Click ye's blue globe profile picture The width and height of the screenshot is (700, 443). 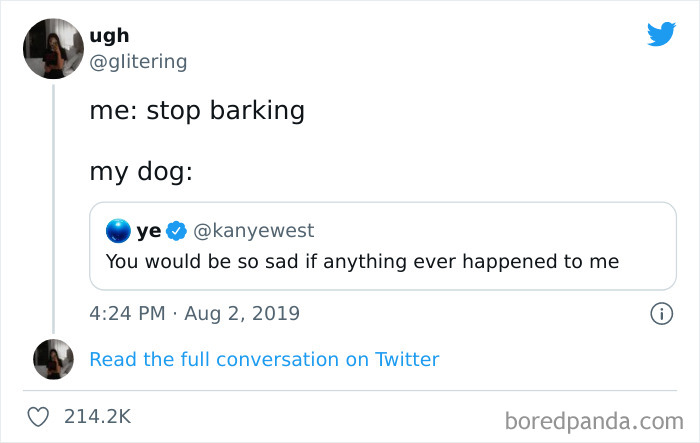click(x=119, y=231)
